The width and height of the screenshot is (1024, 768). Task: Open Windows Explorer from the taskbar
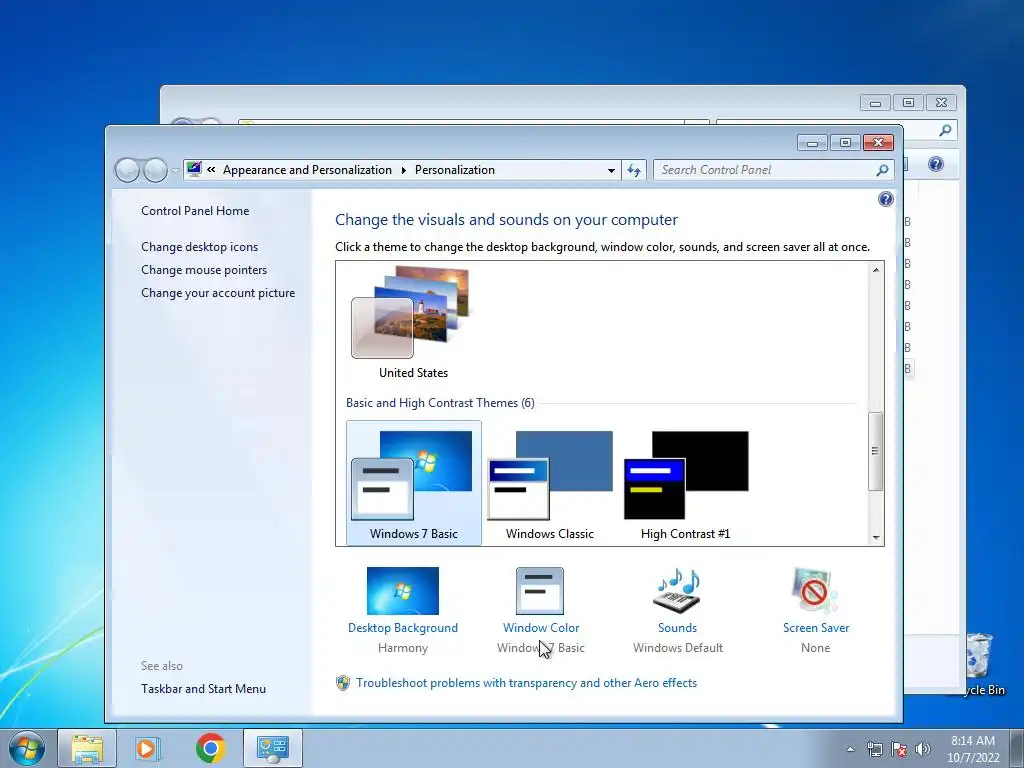pyautogui.click(x=87, y=748)
